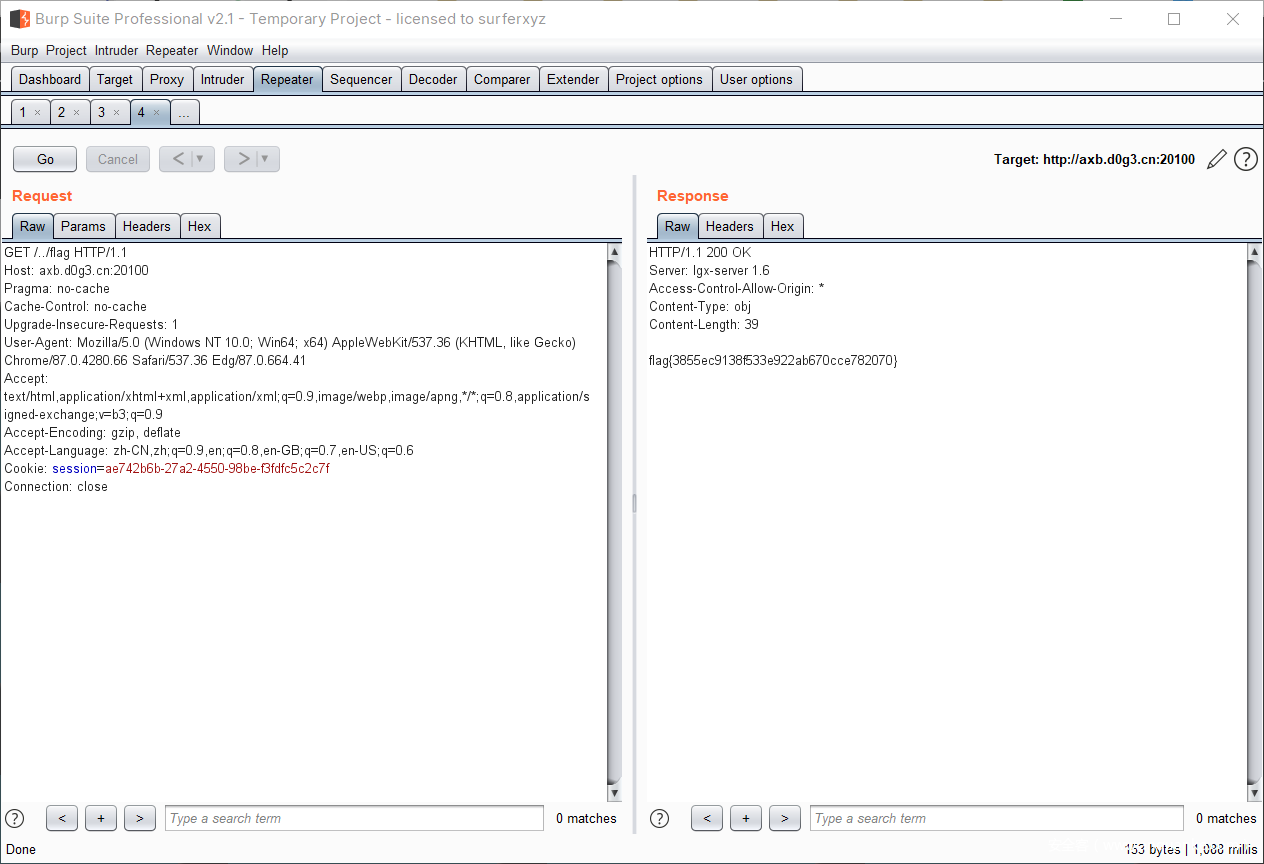Viewport: 1264px width, 864px height.
Task: Click plus options button in request search
Action: [101, 818]
